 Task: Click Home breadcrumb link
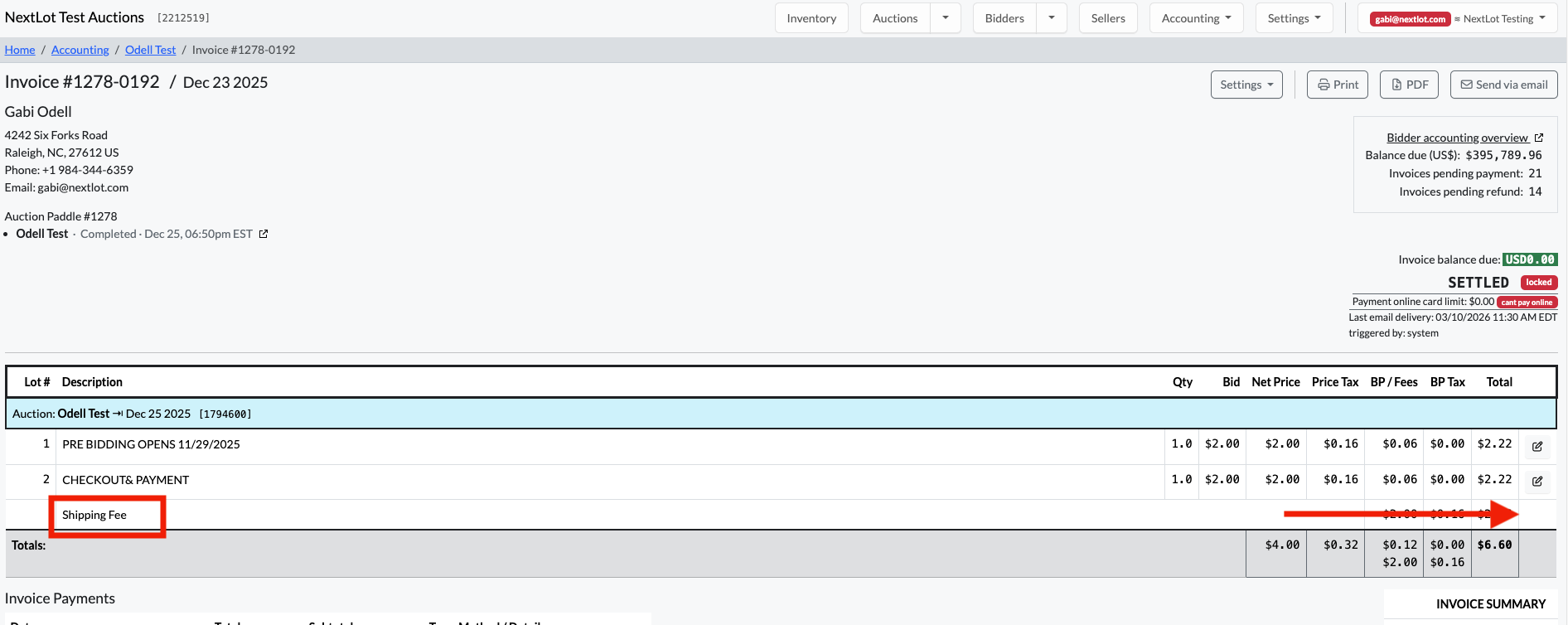(20, 50)
